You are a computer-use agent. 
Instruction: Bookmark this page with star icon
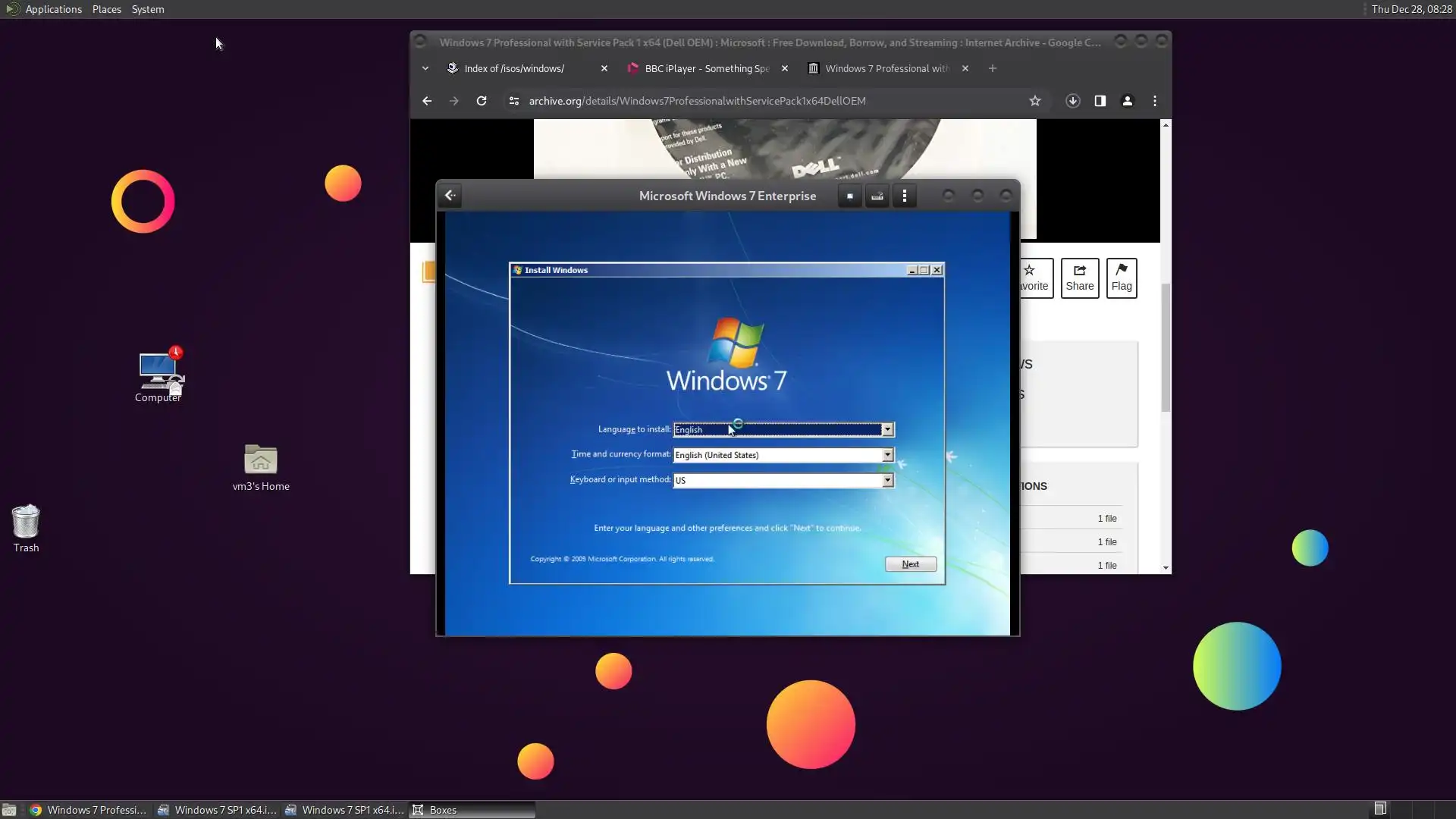1034,101
